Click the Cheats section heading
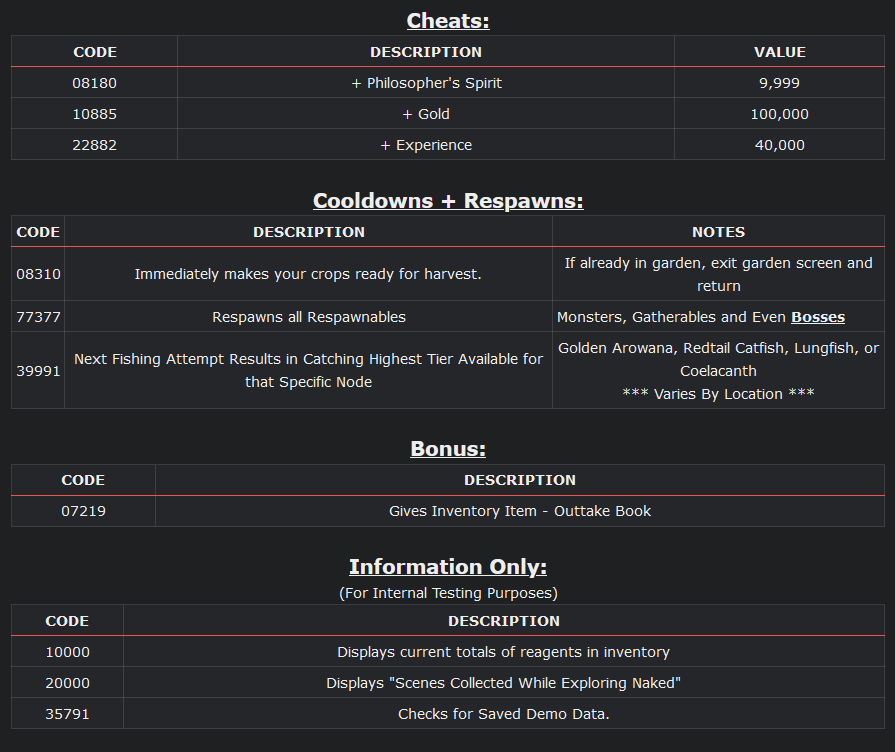The image size is (895, 752). click(448, 20)
